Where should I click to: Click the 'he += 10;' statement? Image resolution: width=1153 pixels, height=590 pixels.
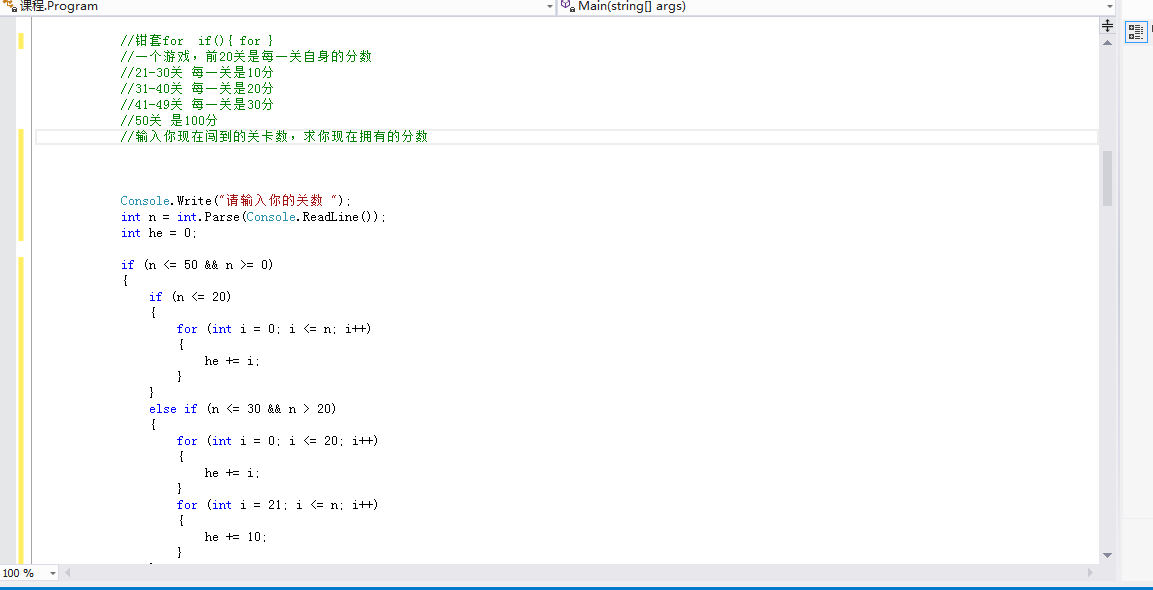click(236, 537)
